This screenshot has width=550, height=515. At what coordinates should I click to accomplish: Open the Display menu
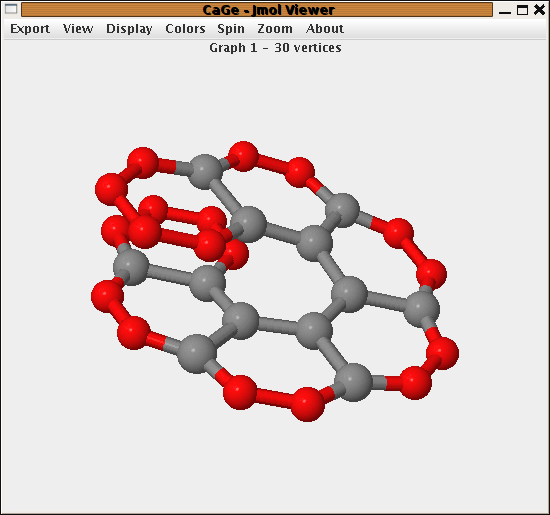click(x=129, y=29)
